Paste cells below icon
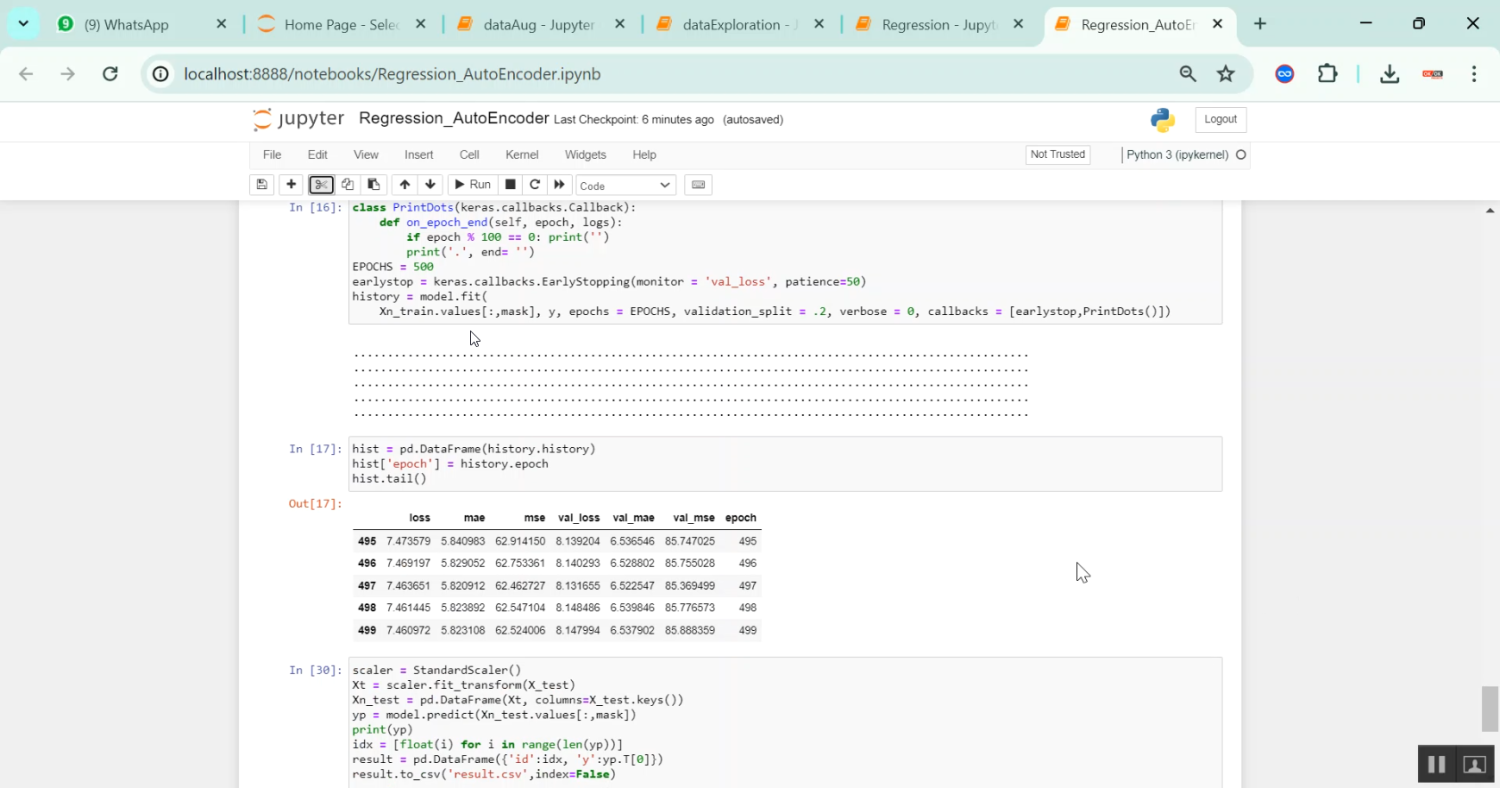The image size is (1500, 788). coord(373,185)
